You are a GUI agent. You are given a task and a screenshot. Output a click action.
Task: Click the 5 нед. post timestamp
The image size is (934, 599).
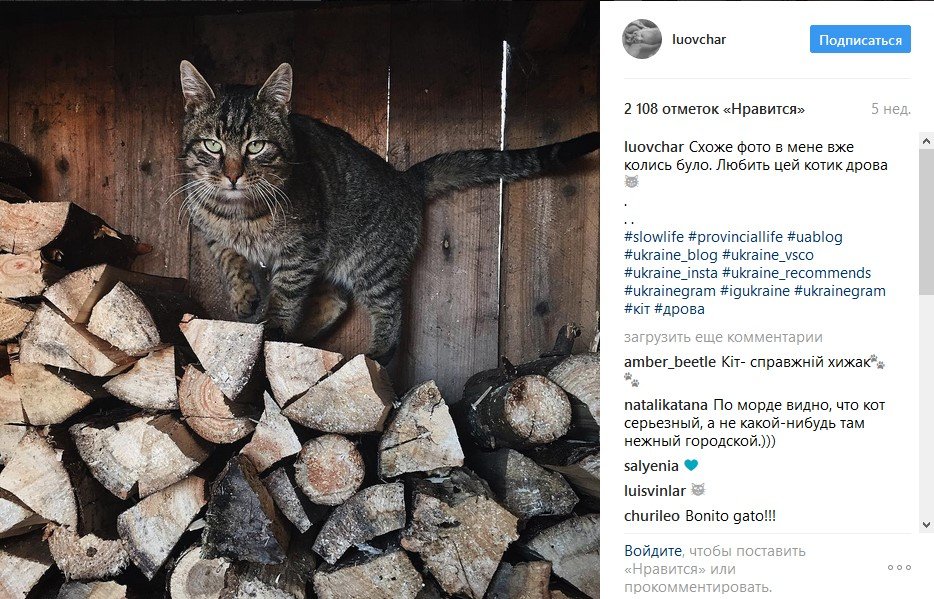pyautogui.click(x=891, y=109)
